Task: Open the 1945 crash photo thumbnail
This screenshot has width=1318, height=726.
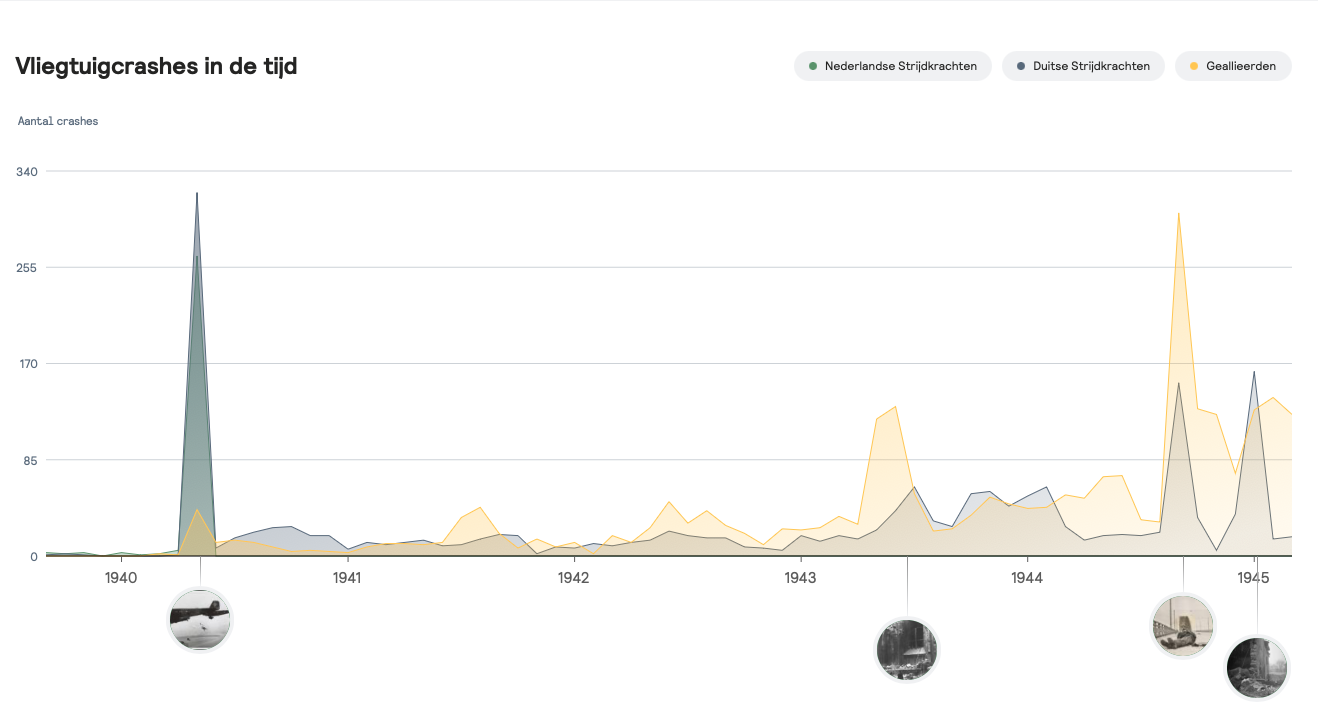Action: pyautogui.click(x=1257, y=668)
